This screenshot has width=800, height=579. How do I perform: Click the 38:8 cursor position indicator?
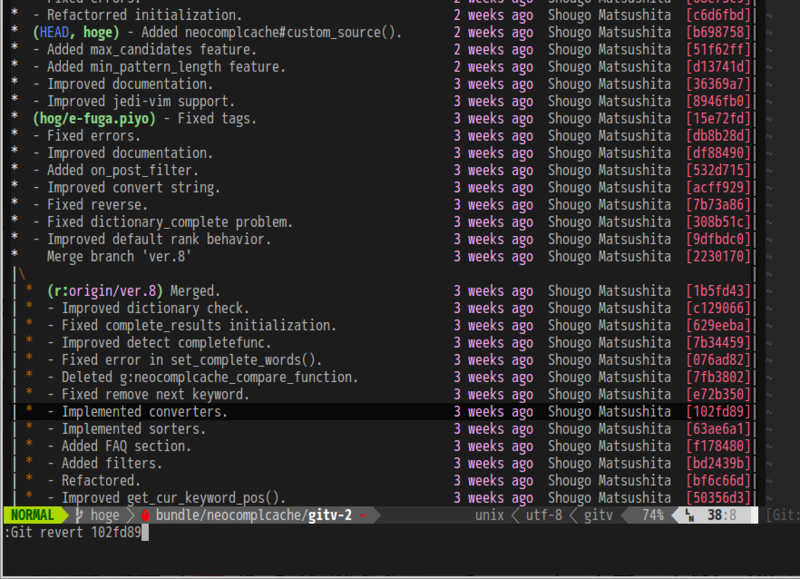click(721, 515)
